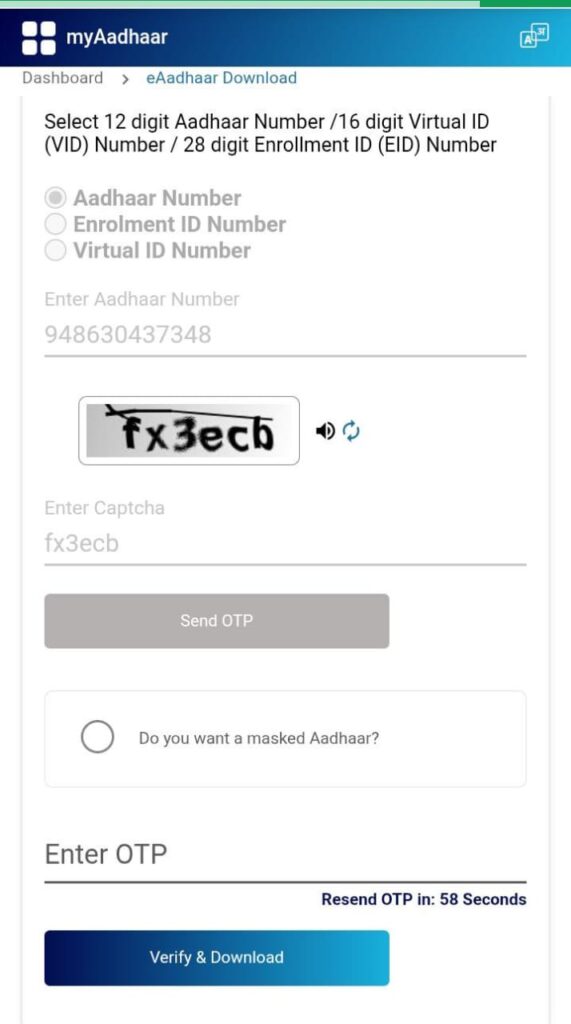Select the Aadhaar Number radio option
571x1024 pixels.
[56, 198]
